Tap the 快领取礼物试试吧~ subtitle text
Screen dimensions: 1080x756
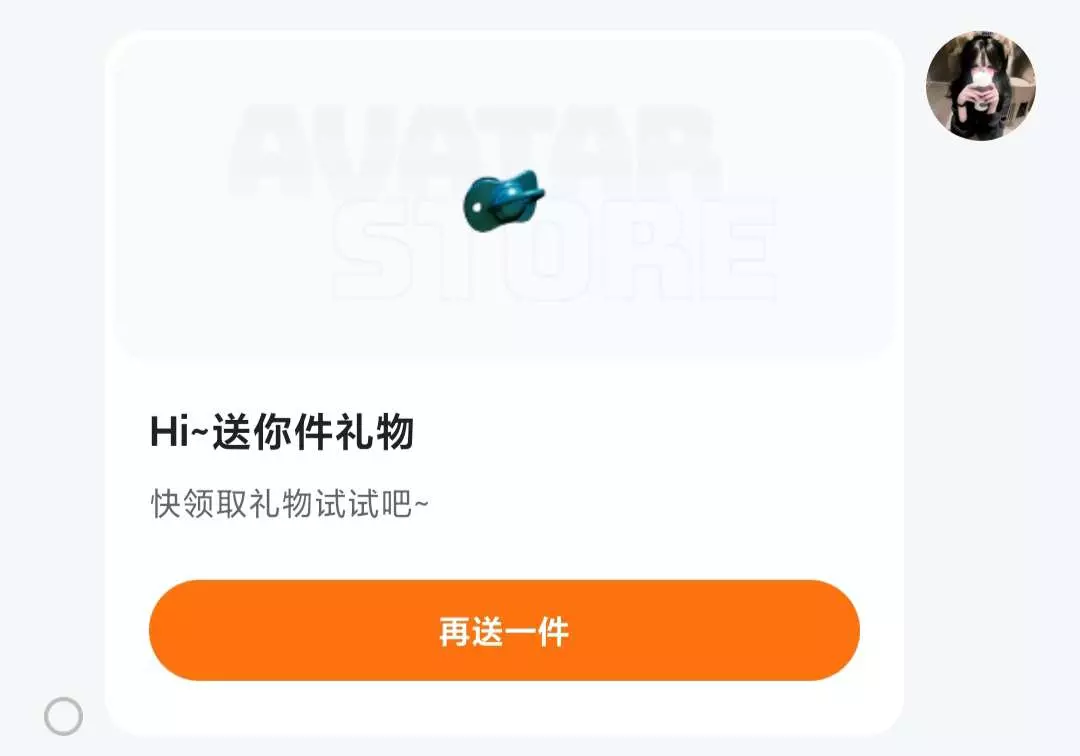(289, 503)
